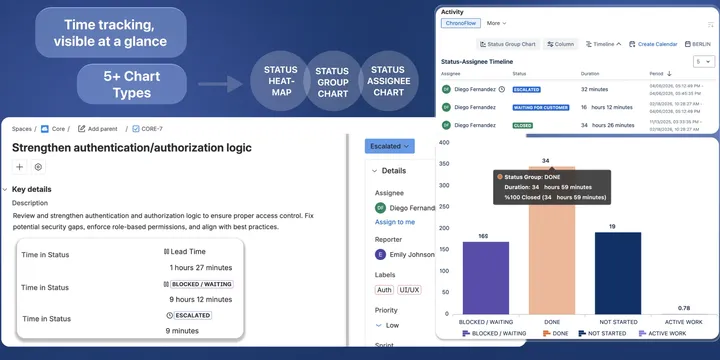Open the More activity menu
Image resolution: width=720 pixels, height=360 pixels.
click(496, 23)
